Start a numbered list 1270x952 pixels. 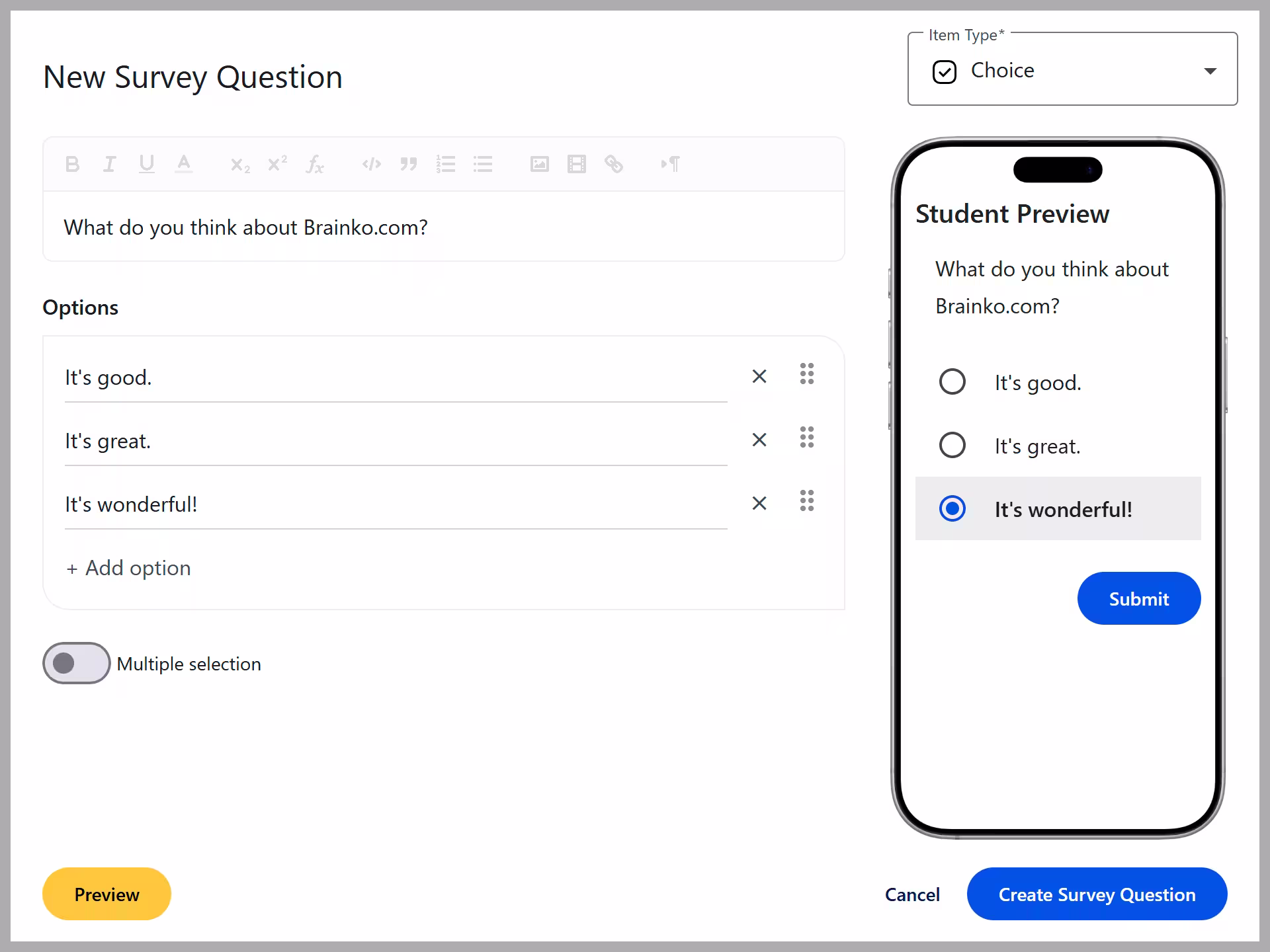point(446,164)
